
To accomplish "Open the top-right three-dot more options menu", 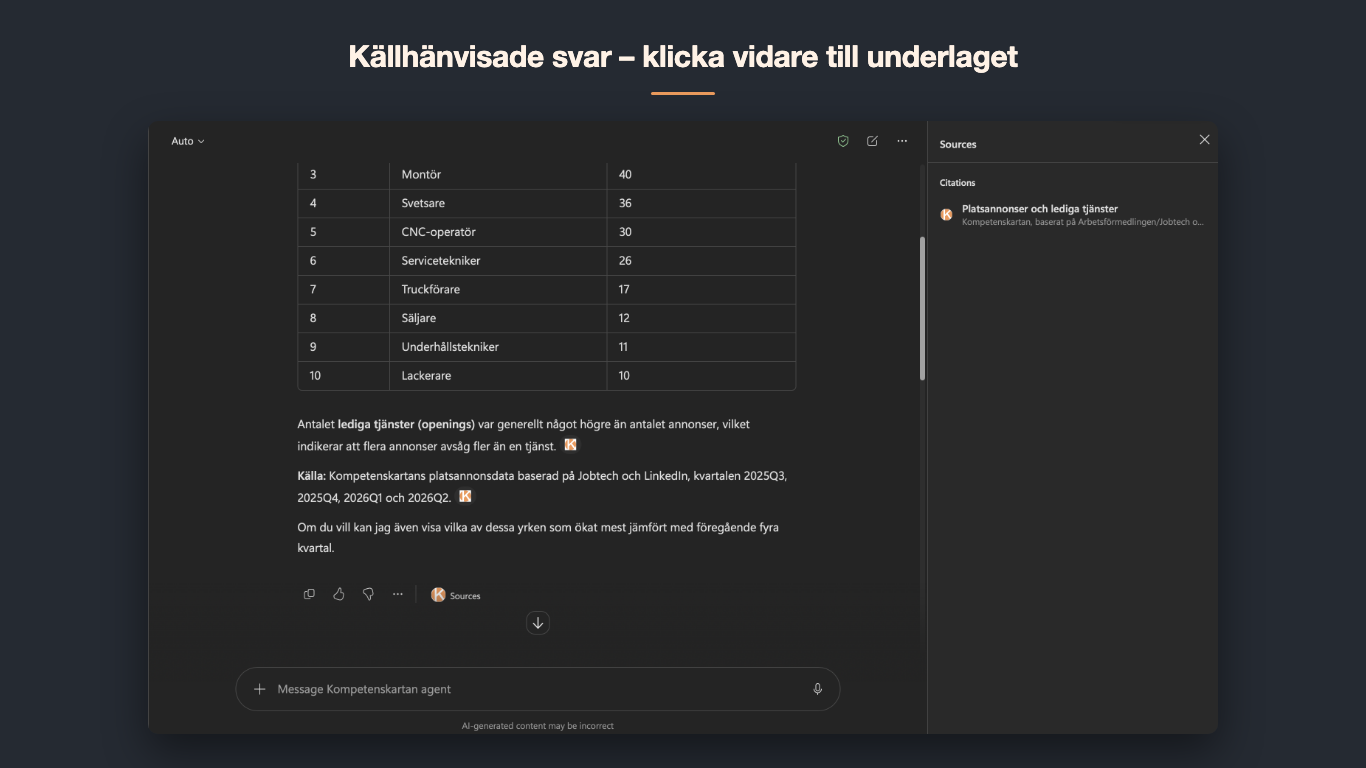I will pyautogui.click(x=902, y=141).
